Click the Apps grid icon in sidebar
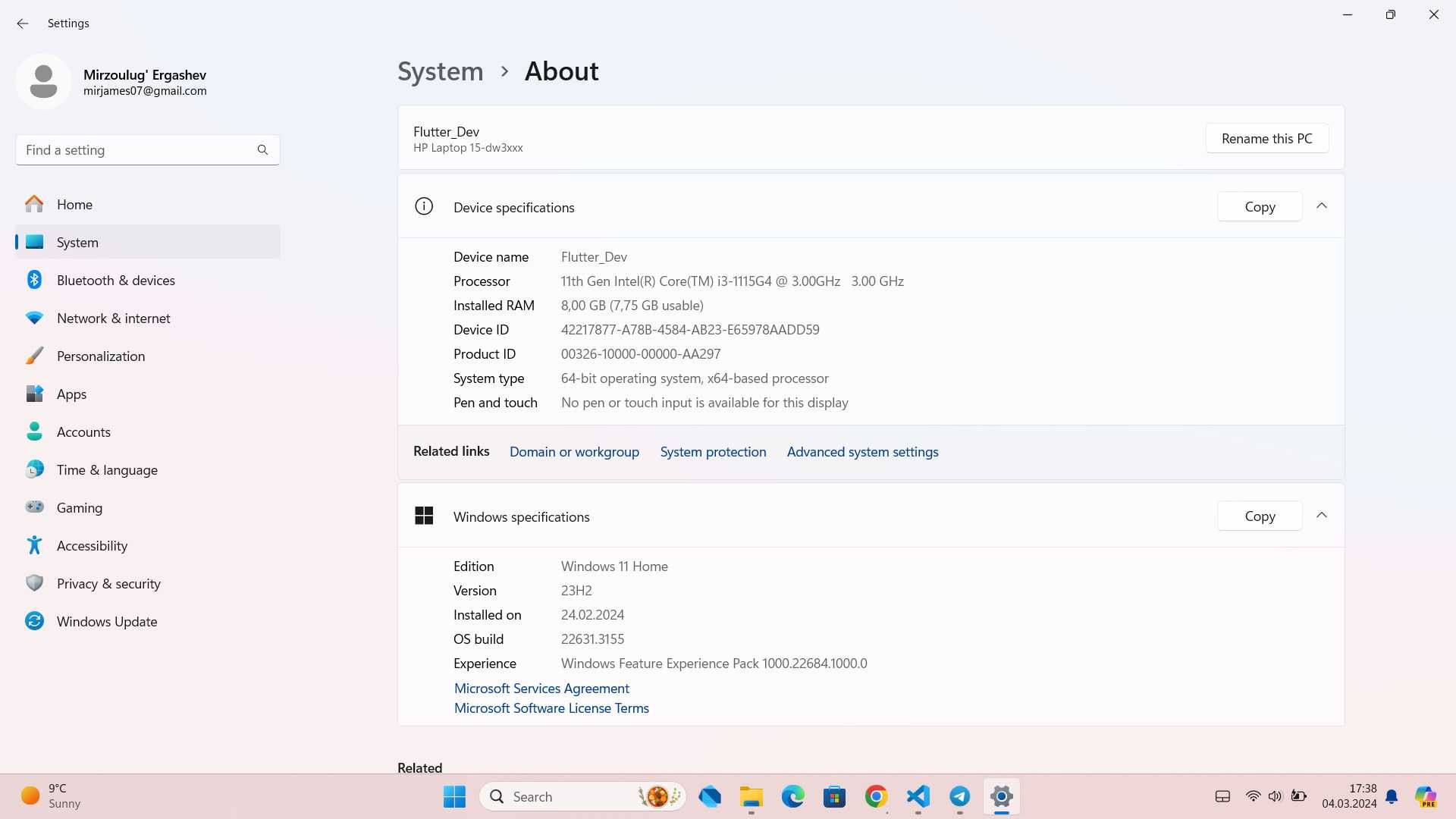Image resolution: width=1456 pixels, height=819 pixels. 34,394
